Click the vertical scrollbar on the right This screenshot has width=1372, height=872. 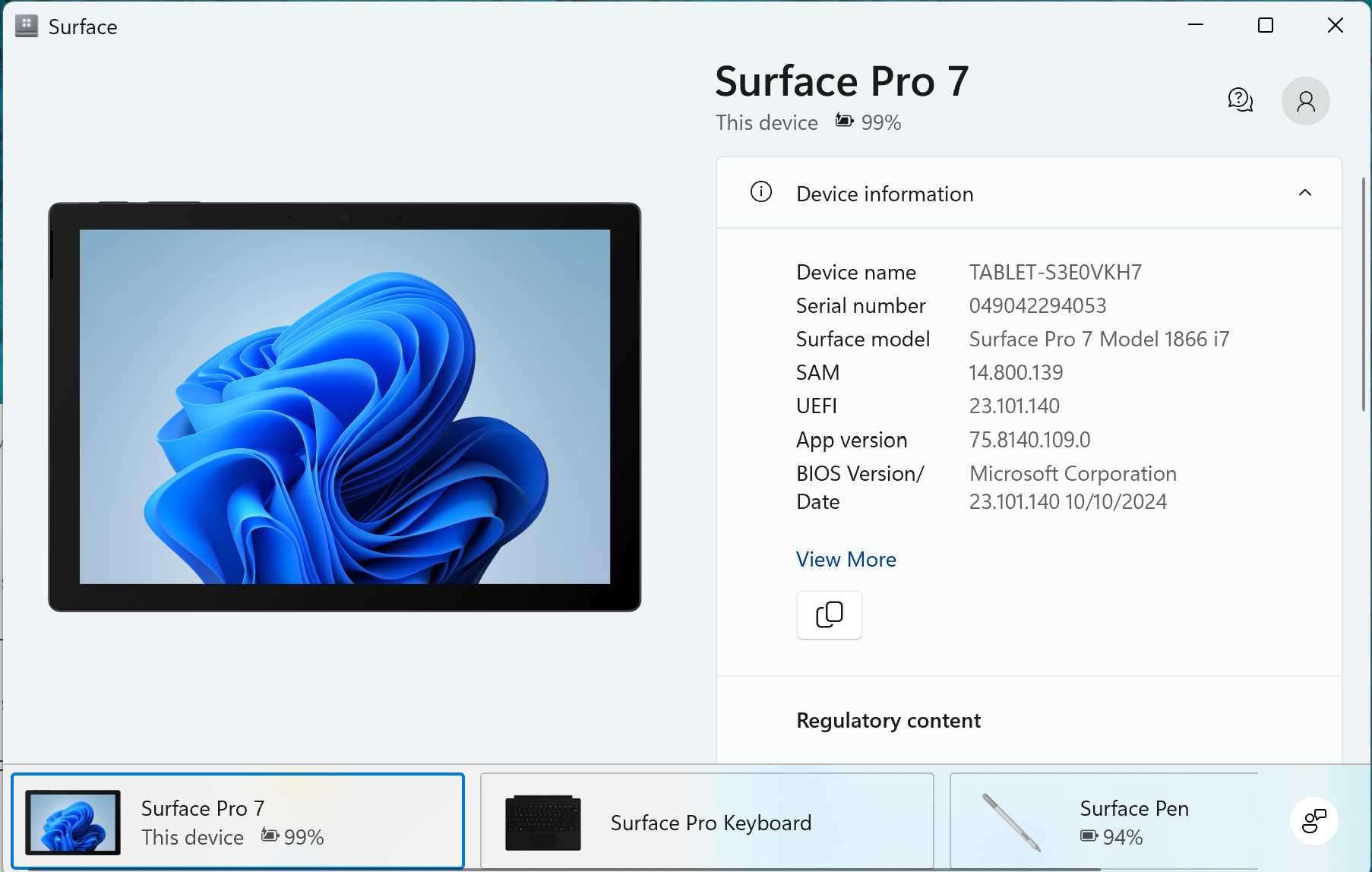(1364, 295)
